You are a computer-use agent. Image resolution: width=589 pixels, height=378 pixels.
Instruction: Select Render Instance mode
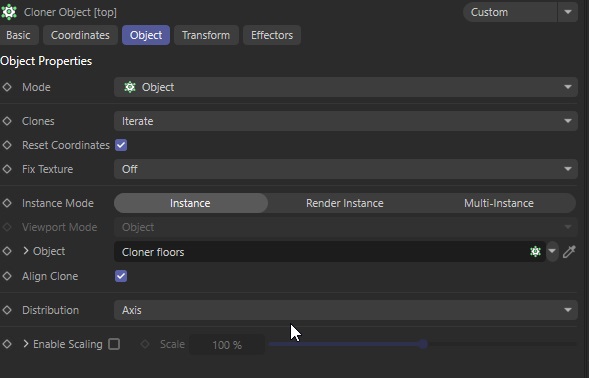click(344, 203)
